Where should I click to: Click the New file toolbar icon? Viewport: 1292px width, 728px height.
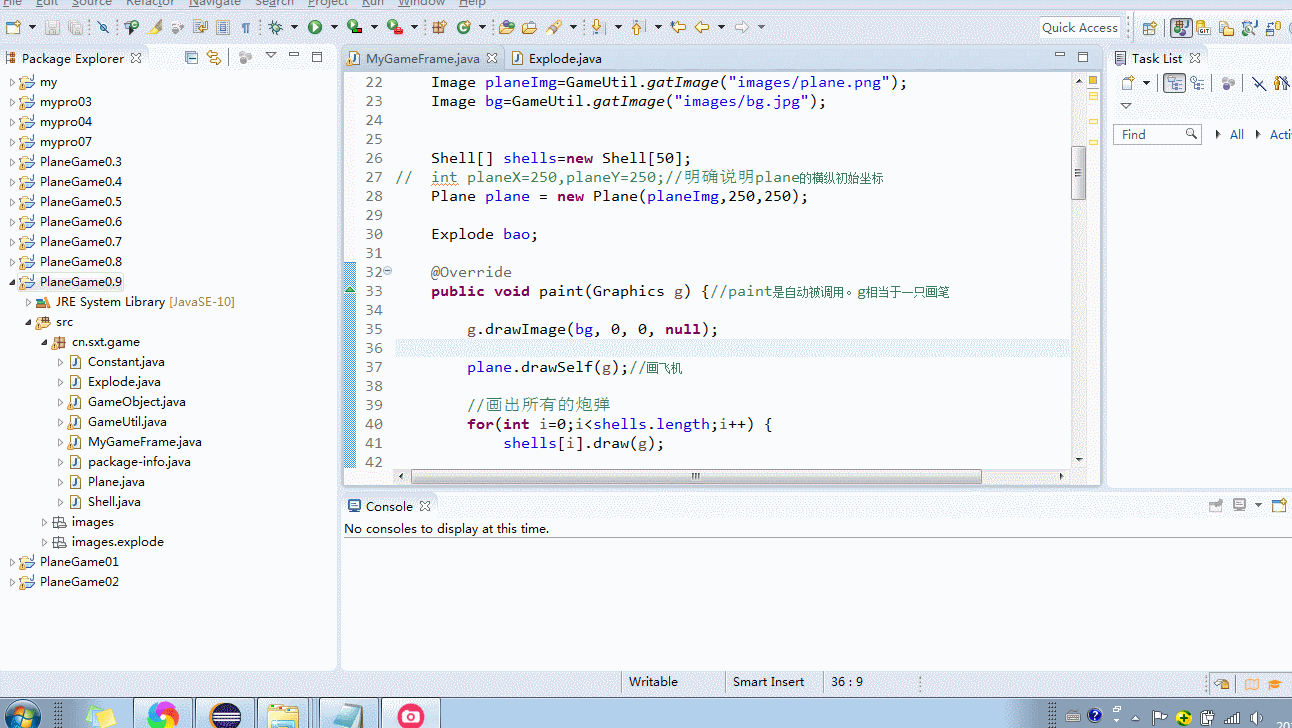13,28
